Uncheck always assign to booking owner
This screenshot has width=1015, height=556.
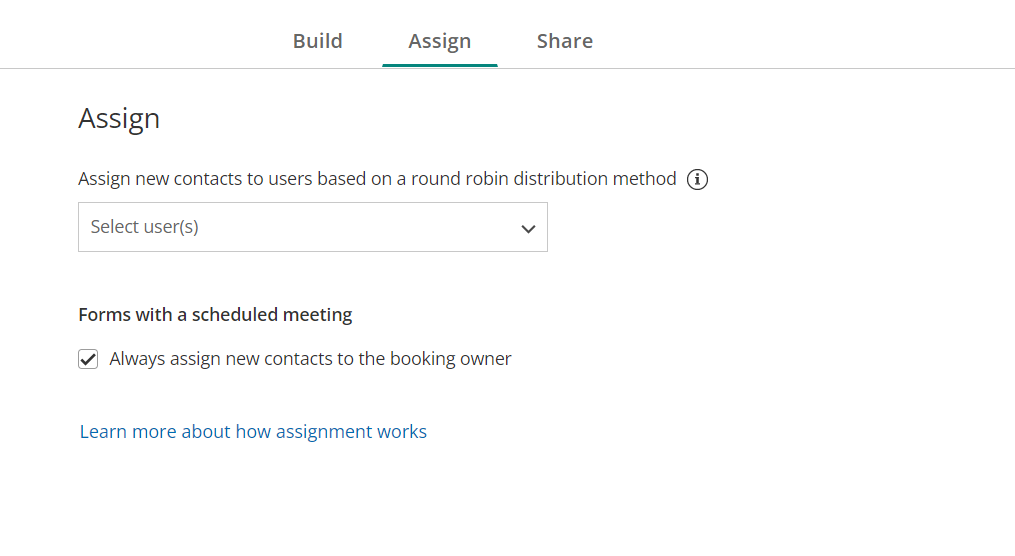point(88,359)
